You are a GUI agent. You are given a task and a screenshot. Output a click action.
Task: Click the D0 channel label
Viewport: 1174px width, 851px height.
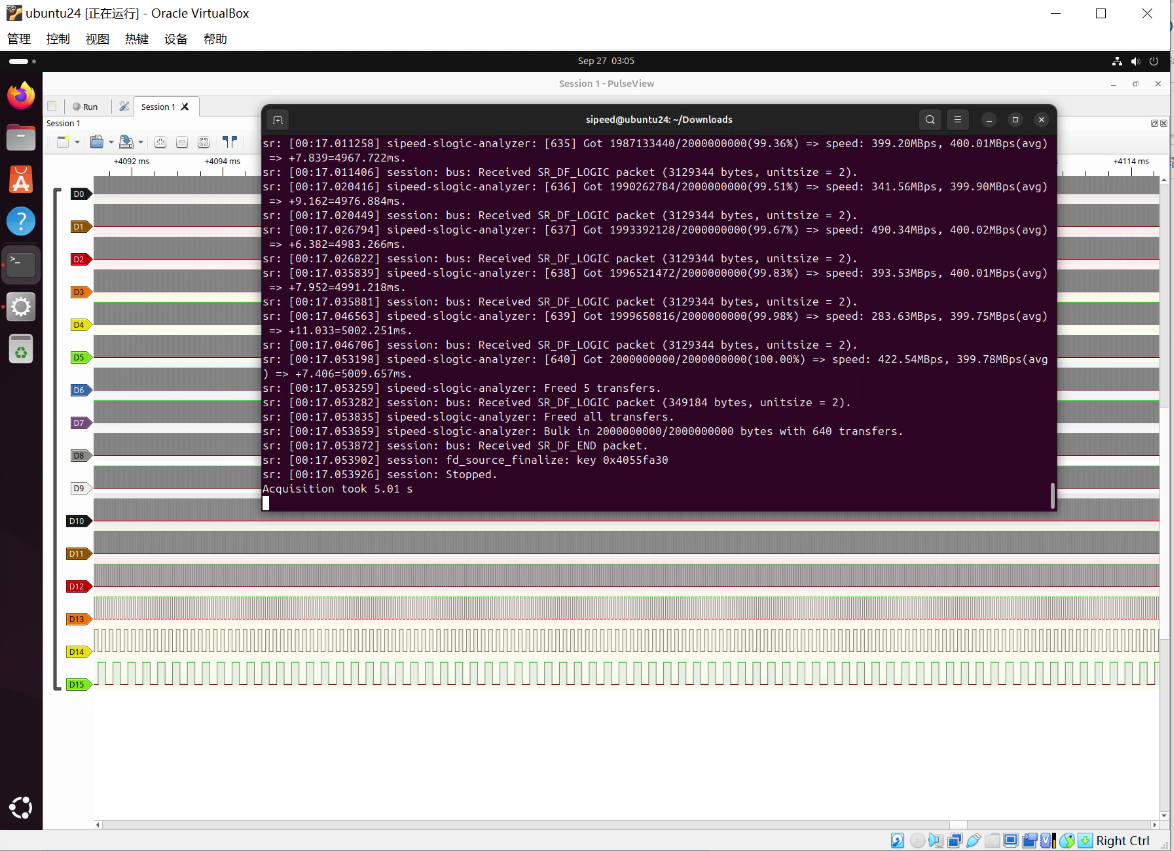tap(80, 194)
